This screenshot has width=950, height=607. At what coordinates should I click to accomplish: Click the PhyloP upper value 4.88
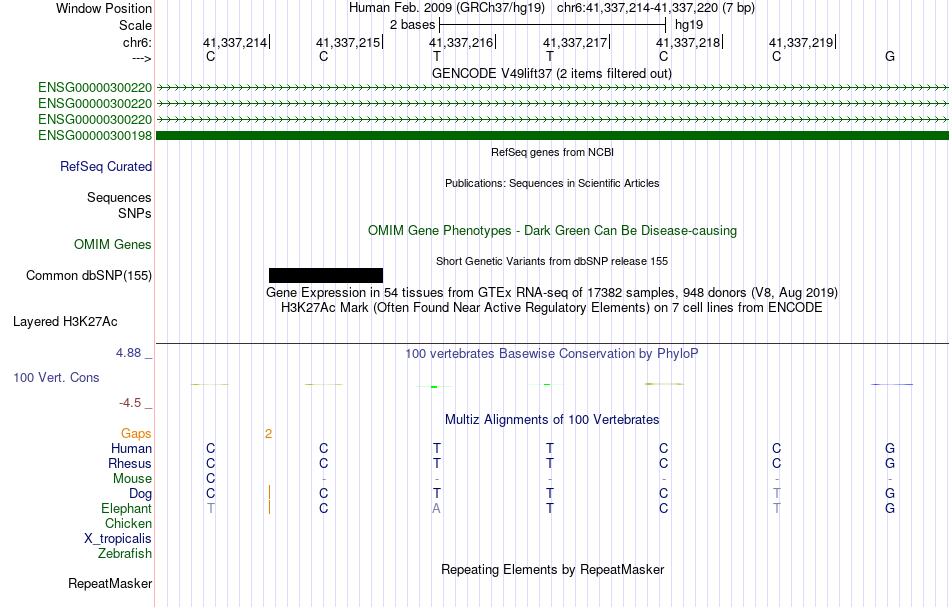[128, 353]
